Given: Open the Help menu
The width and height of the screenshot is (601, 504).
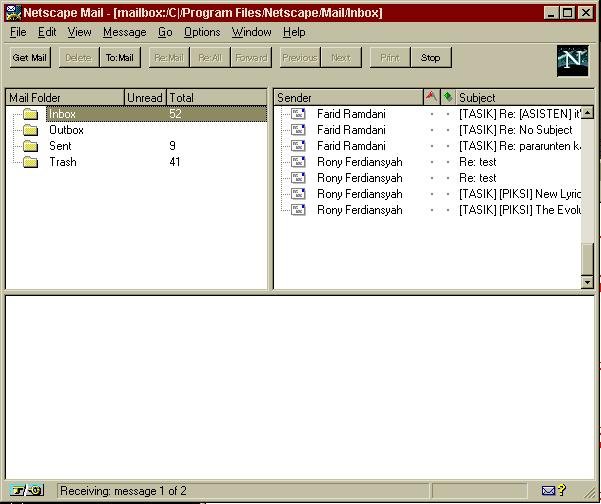Looking at the screenshot, I should click(294, 32).
